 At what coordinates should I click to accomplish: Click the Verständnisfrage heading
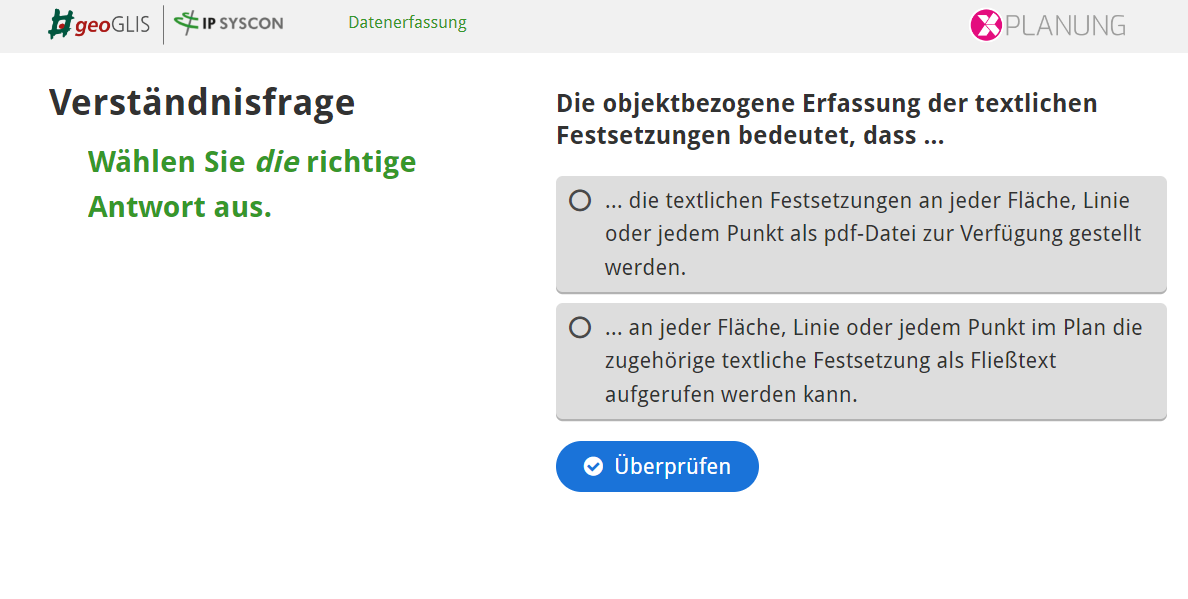click(201, 101)
